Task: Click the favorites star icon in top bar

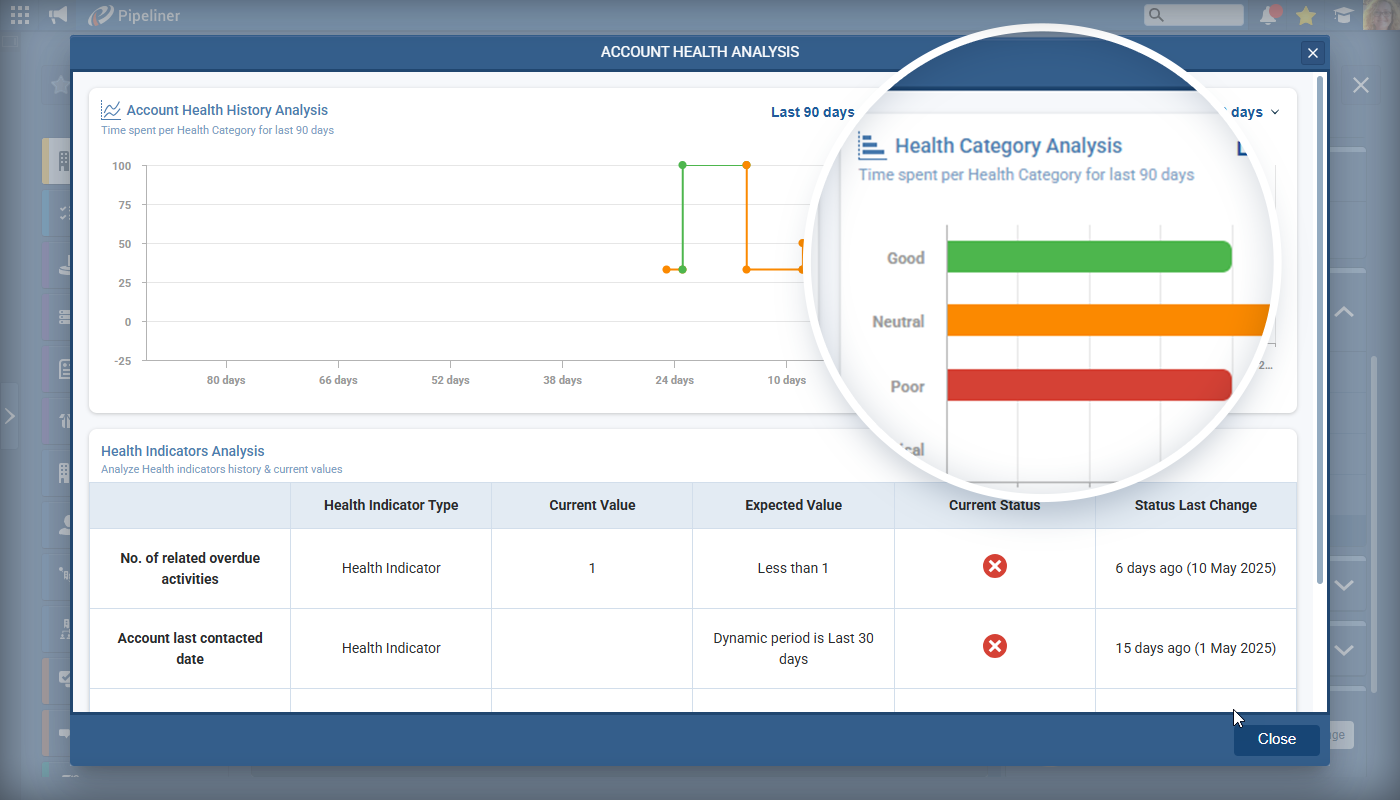Action: [x=1305, y=16]
